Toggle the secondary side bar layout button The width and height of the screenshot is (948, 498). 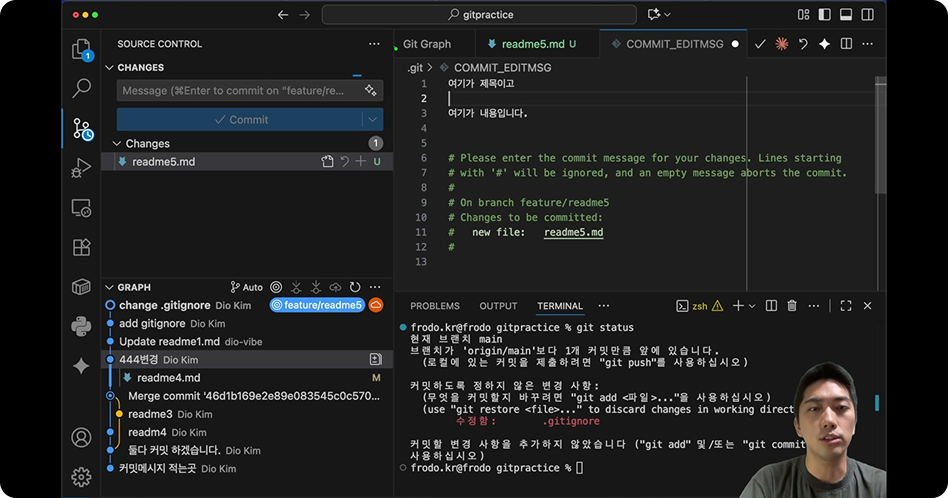866,15
